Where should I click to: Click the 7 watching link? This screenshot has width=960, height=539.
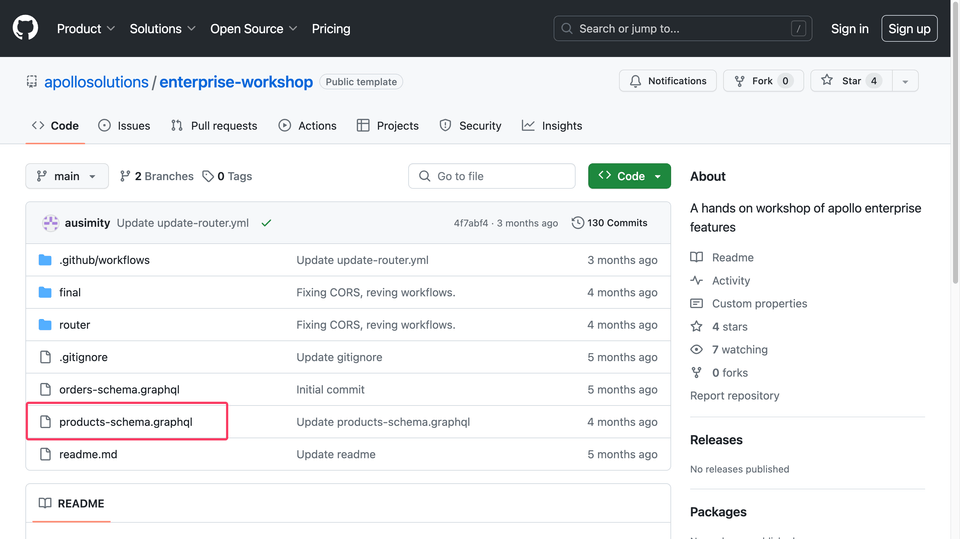coord(739,350)
